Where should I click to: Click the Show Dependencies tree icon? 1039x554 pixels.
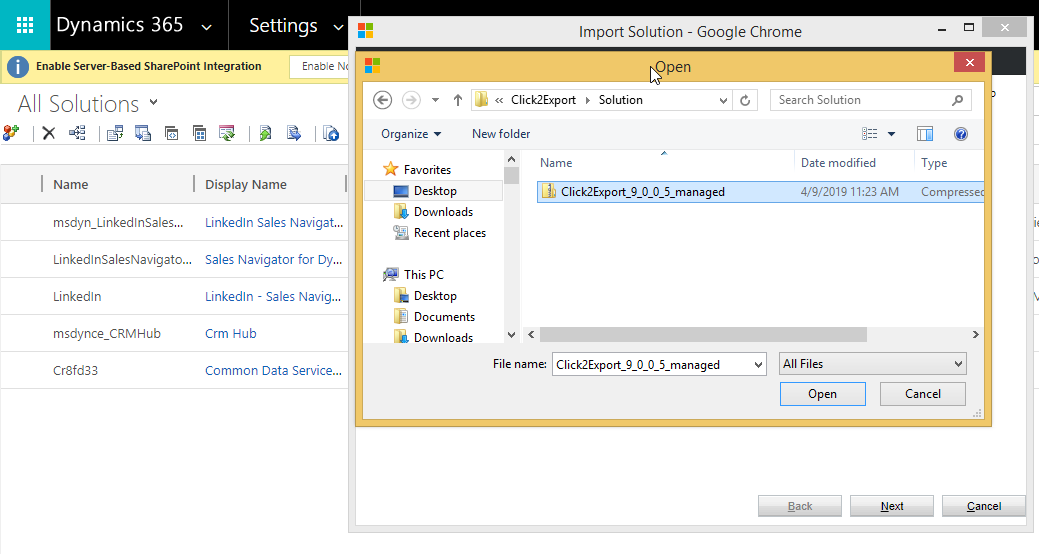78,133
